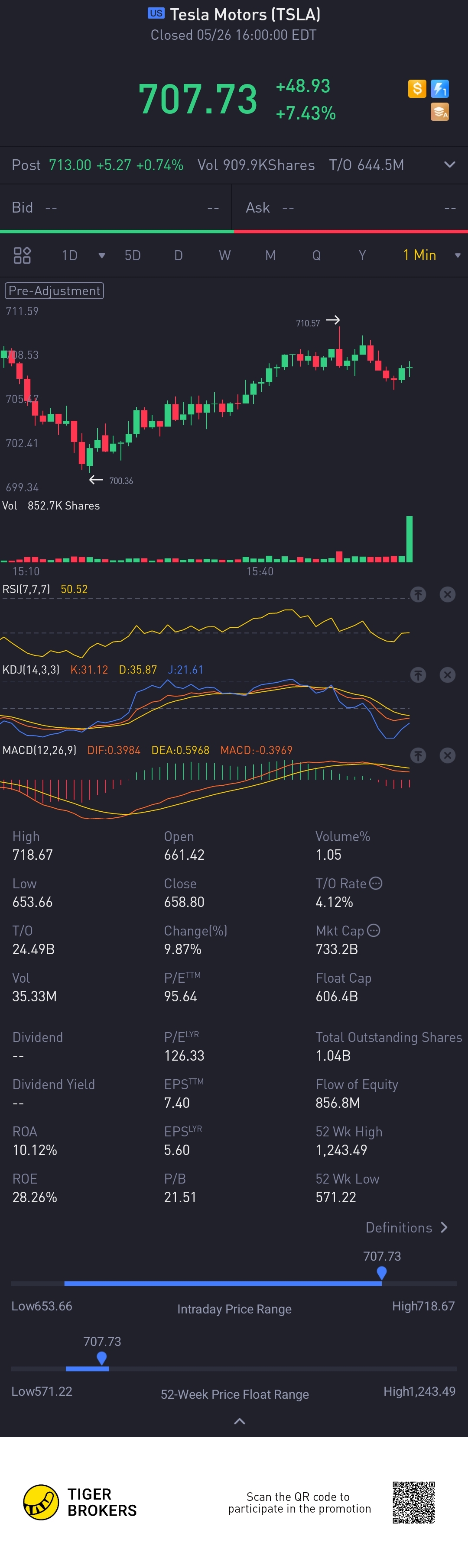Open Definitions chevron link

[407, 1227]
